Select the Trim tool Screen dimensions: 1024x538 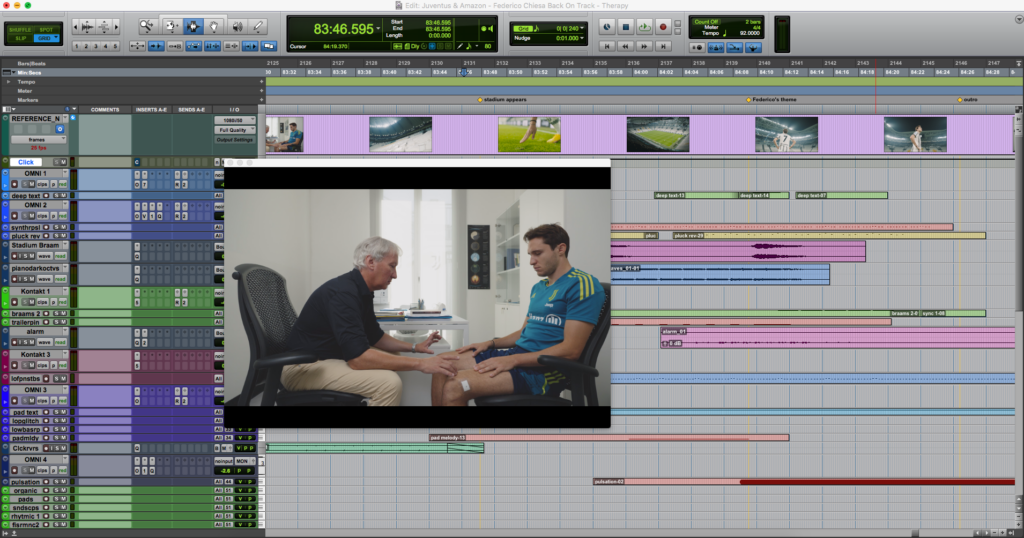click(x=171, y=26)
